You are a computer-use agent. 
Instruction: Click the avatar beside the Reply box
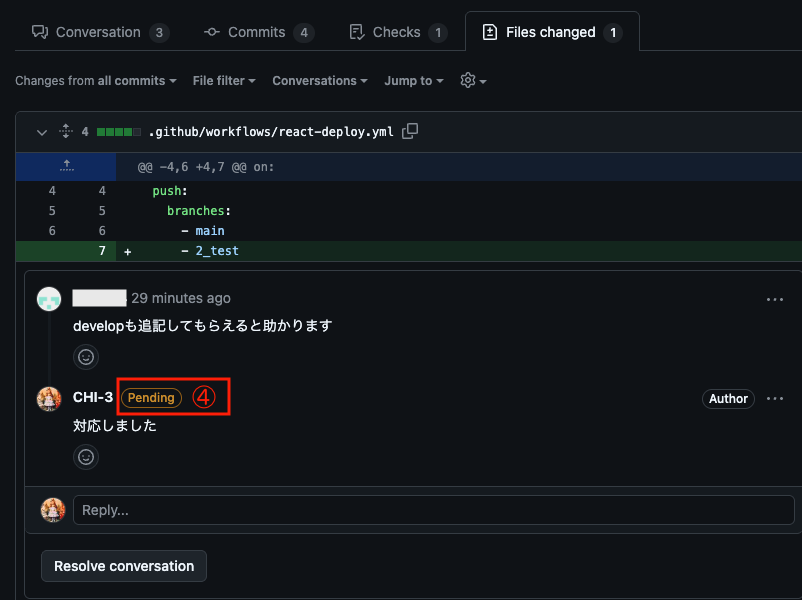(x=53, y=510)
